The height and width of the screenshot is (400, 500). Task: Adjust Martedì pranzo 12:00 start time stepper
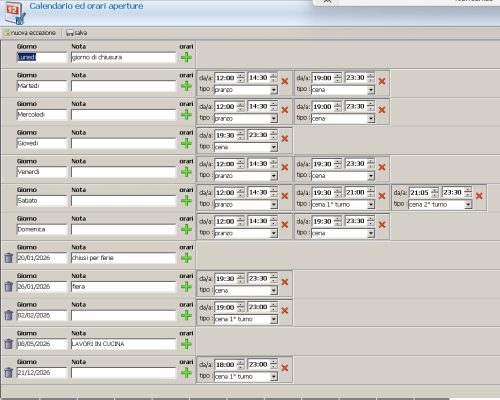coord(241,78)
